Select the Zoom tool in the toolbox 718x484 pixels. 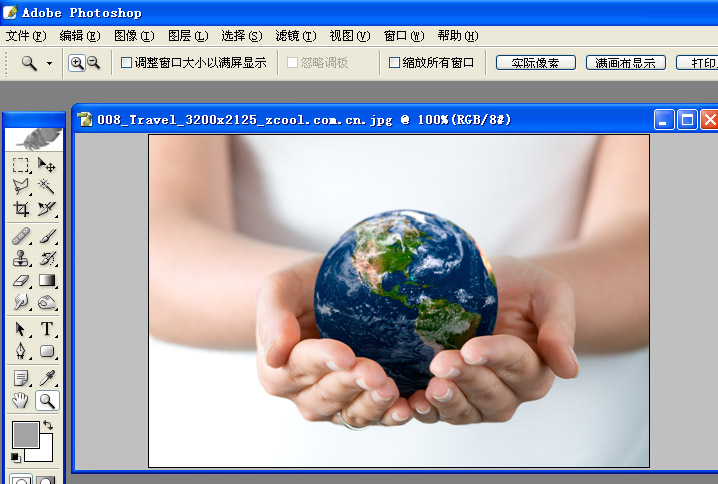47,401
